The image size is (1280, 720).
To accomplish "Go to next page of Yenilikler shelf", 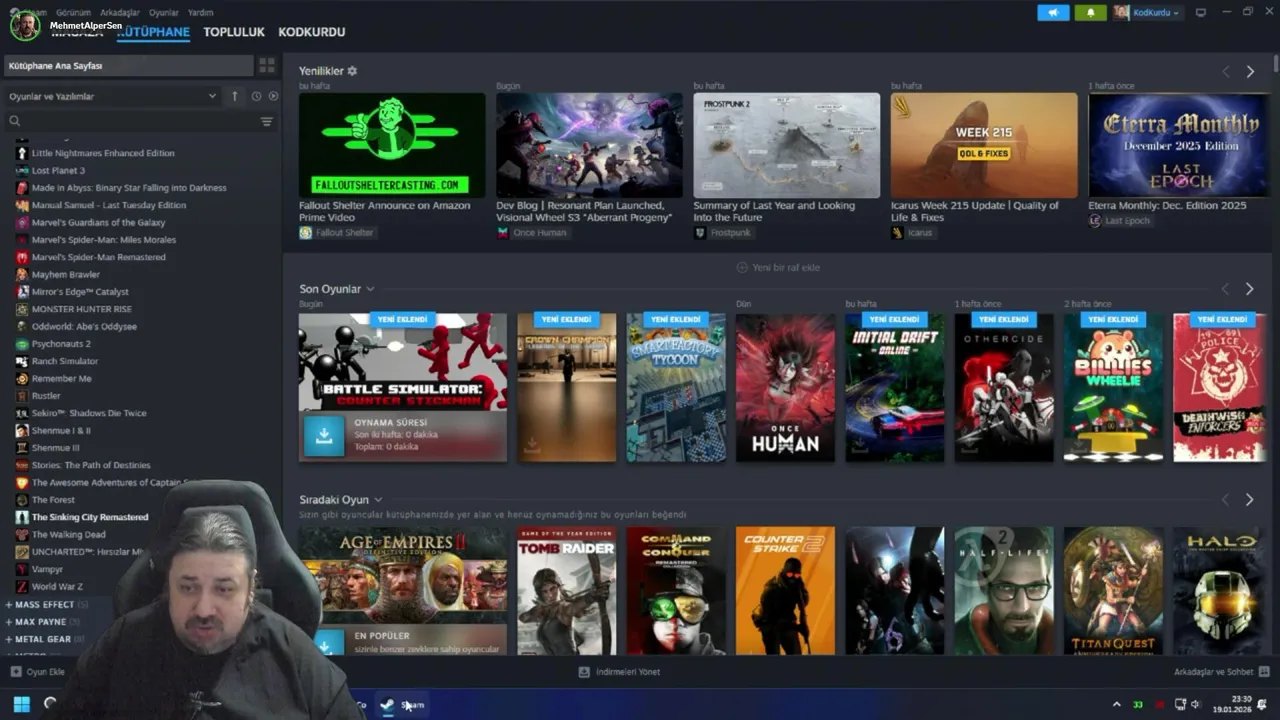I will (1250, 72).
